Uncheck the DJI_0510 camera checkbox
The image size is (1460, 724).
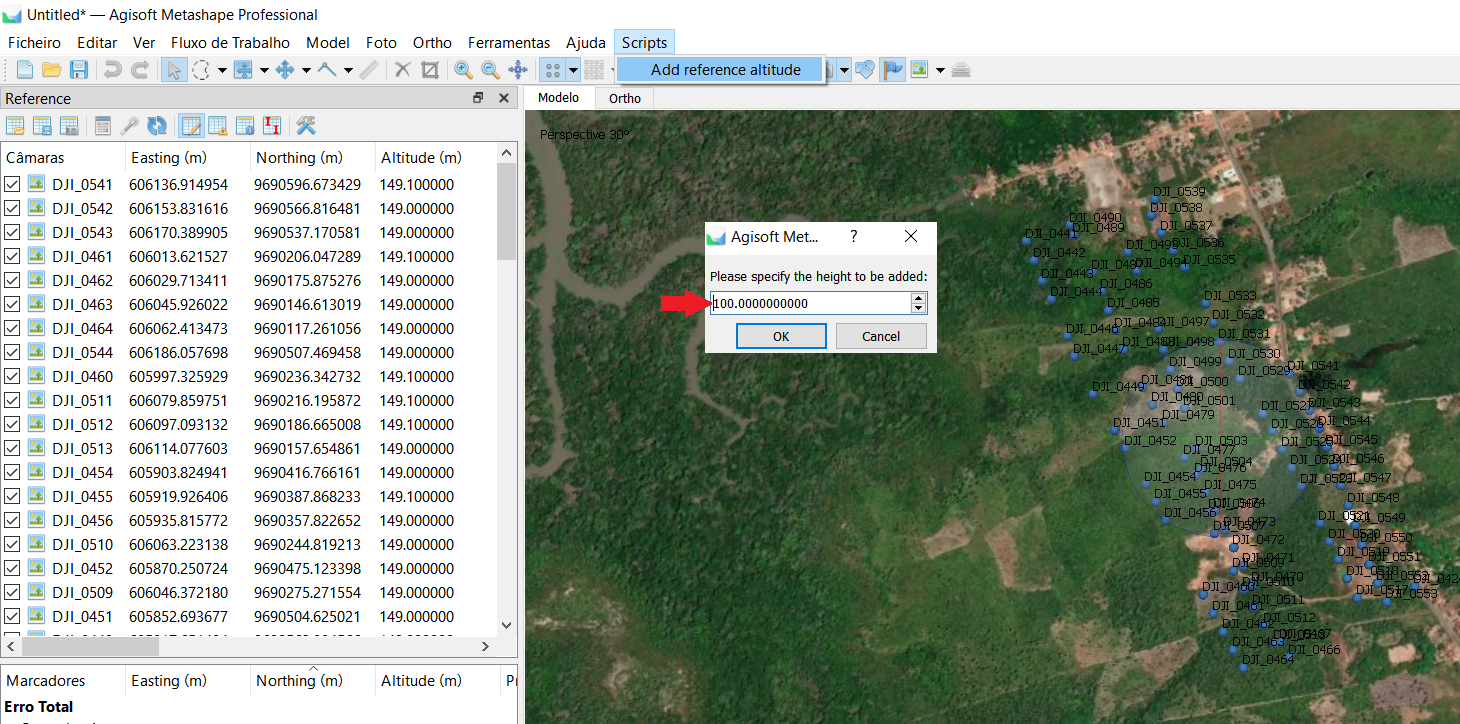click(x=12, y=544)
